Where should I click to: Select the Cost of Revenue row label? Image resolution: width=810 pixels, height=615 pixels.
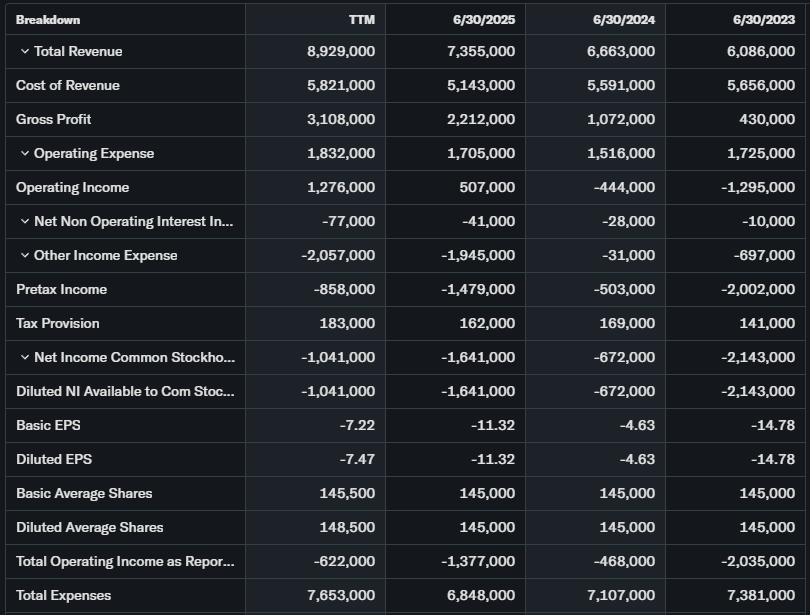(68, 86)
